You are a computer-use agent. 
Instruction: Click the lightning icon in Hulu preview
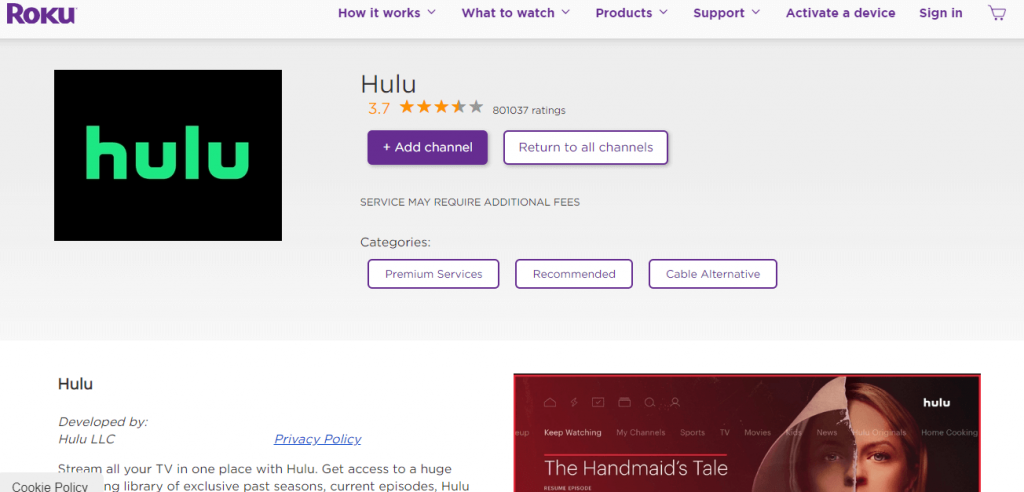point(573,402)
